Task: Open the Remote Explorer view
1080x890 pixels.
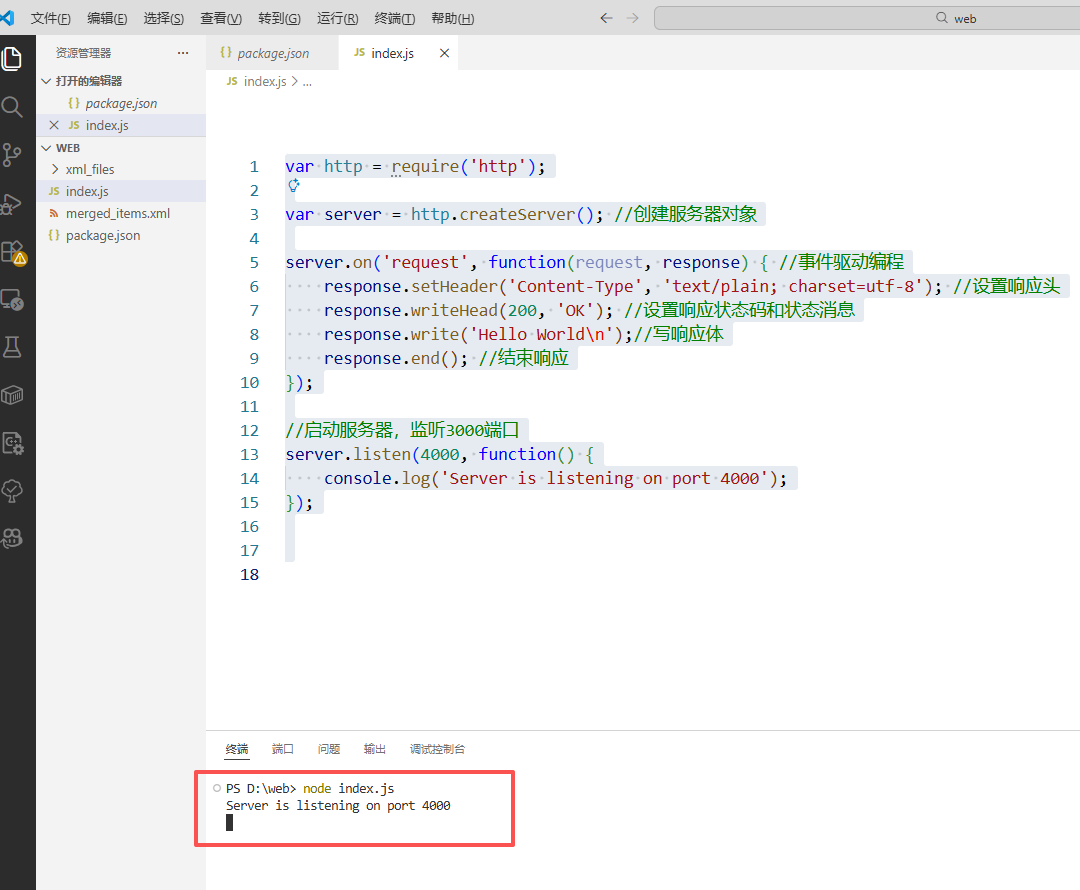Action: pyautogui.click(x=12, y=299)
